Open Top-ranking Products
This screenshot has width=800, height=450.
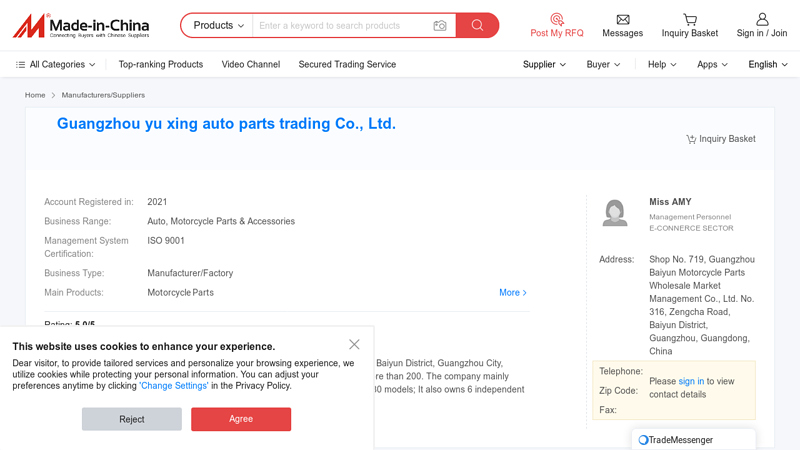(161, 65)
